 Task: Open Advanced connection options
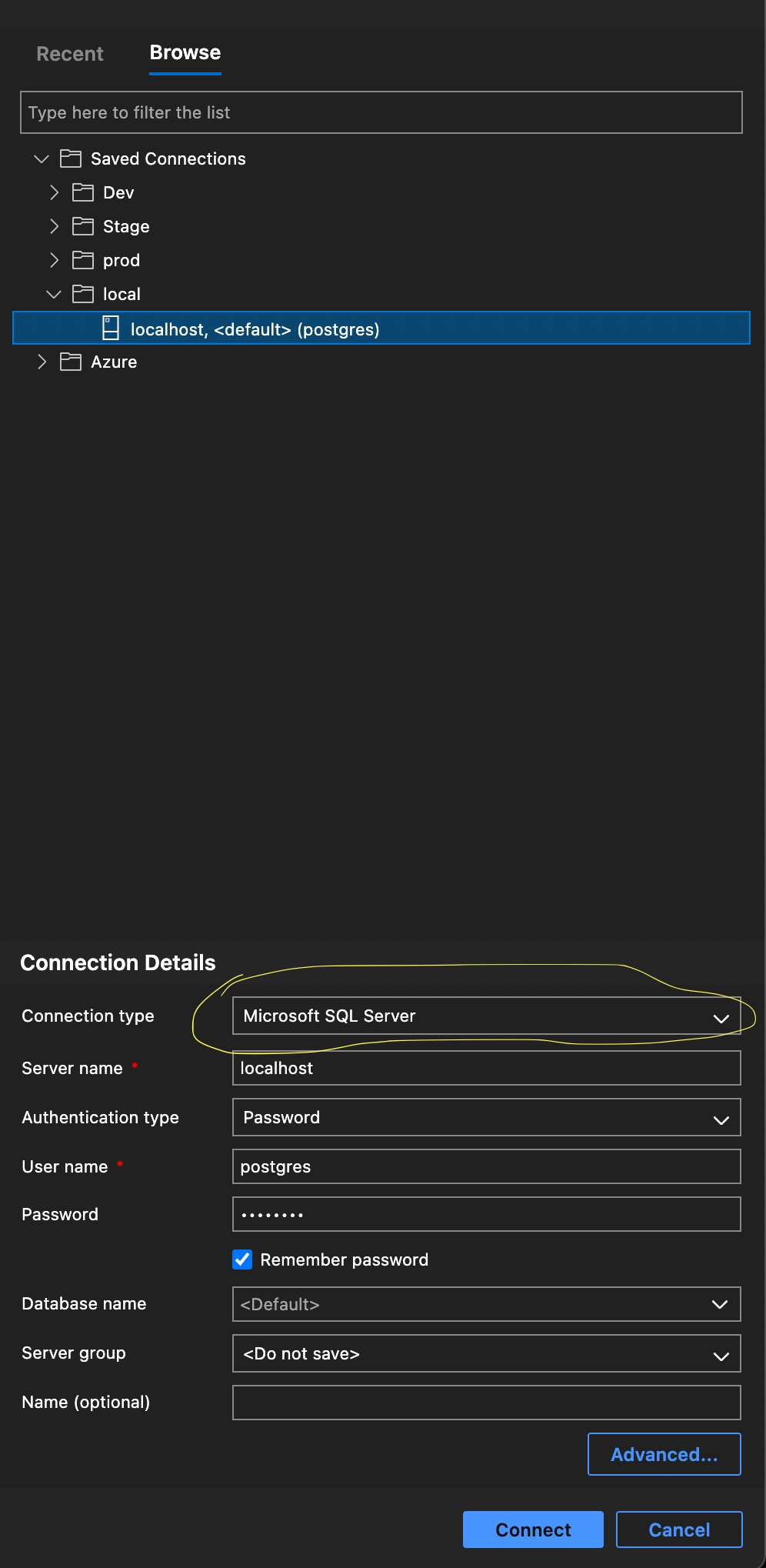(663, 1454)
